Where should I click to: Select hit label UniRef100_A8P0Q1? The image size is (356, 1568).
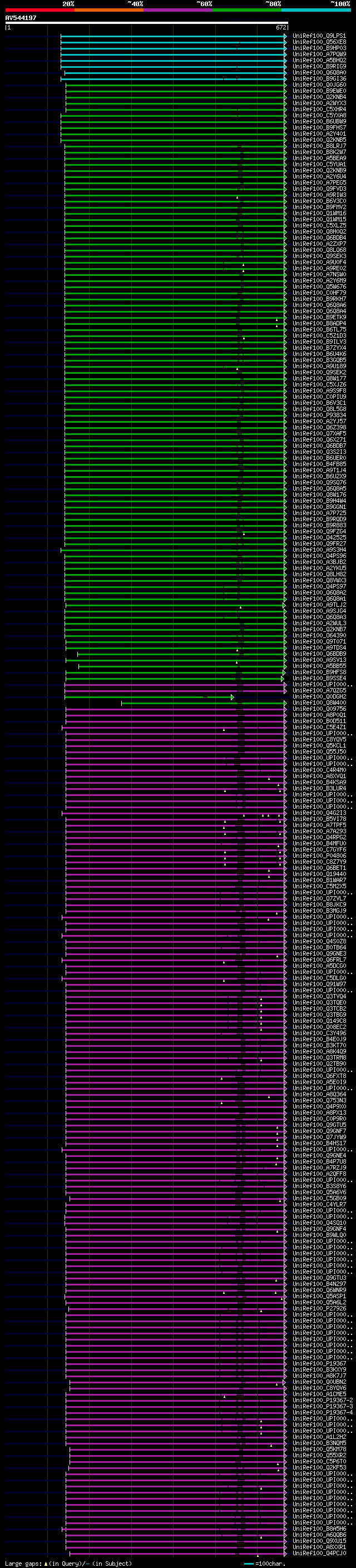pyautogui.click(x=319, y=715)
